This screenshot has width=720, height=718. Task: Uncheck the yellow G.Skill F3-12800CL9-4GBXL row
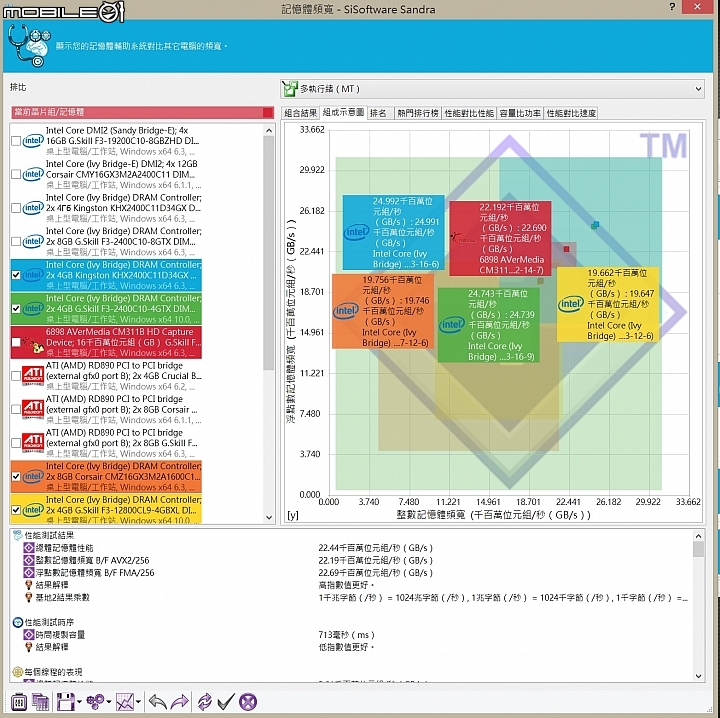16,510
